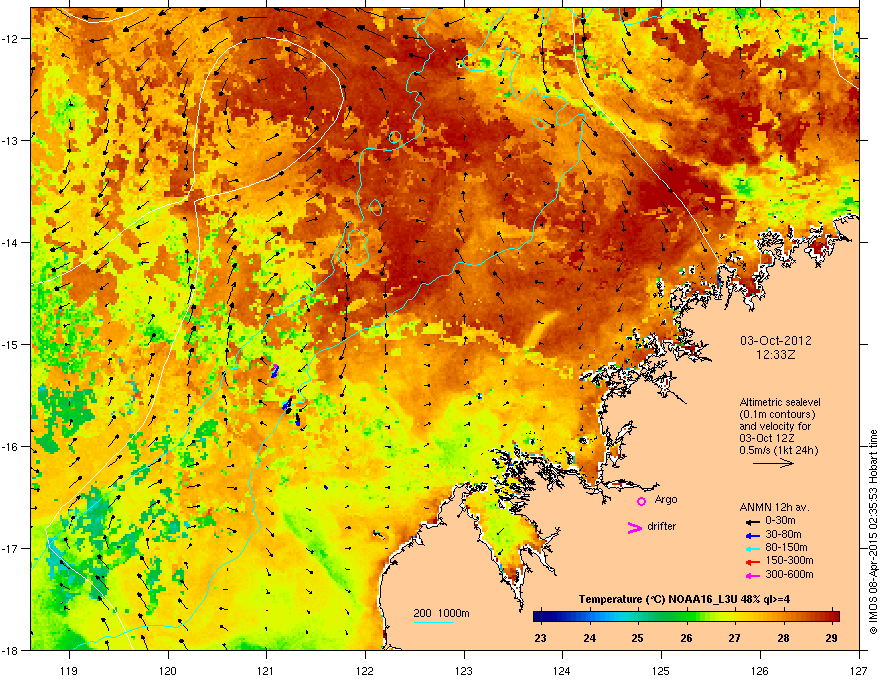This screenshot has height=680, width=880.
Task: Click the red 150-300m legend arrow
Action: coord(752,562)
